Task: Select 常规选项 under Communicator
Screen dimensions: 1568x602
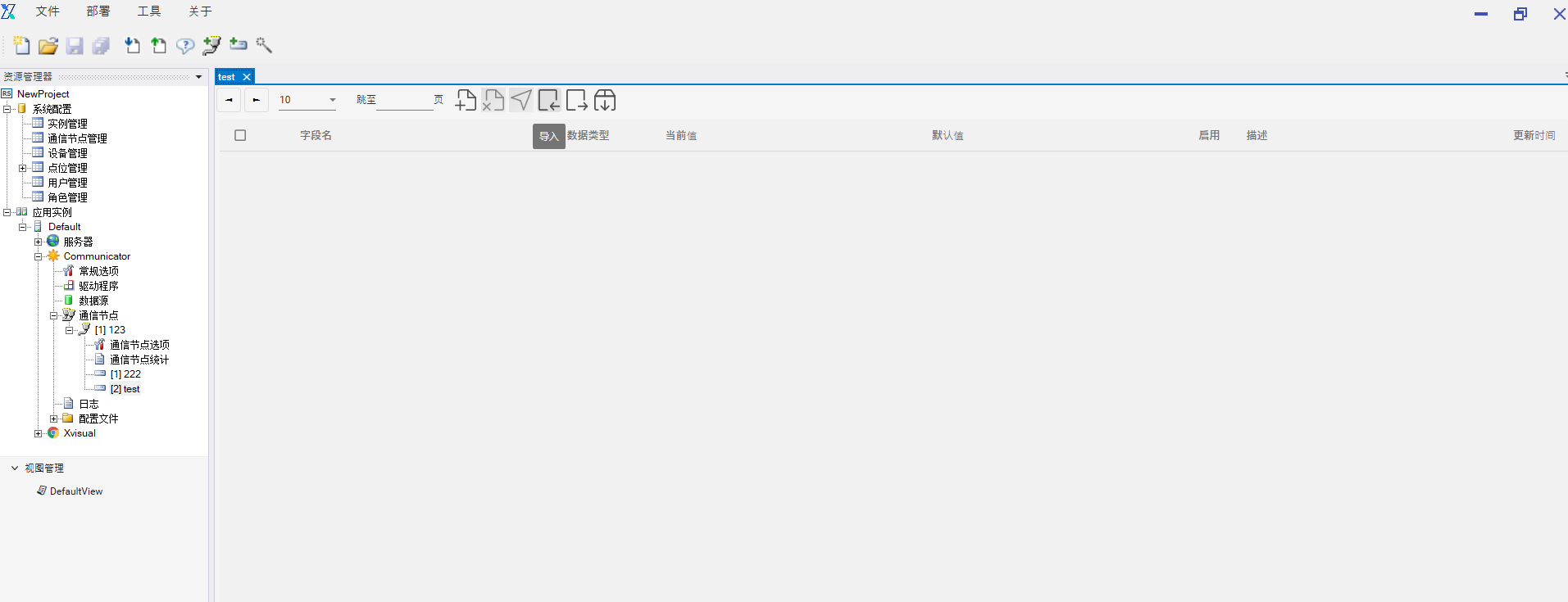Action: click(x=98, y=271)
